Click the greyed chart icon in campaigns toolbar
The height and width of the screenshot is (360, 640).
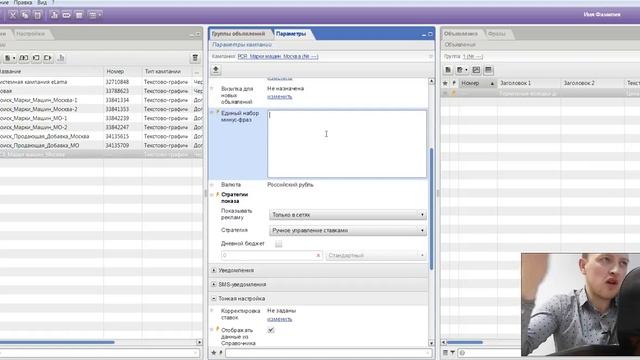click(x=61, y=58)
